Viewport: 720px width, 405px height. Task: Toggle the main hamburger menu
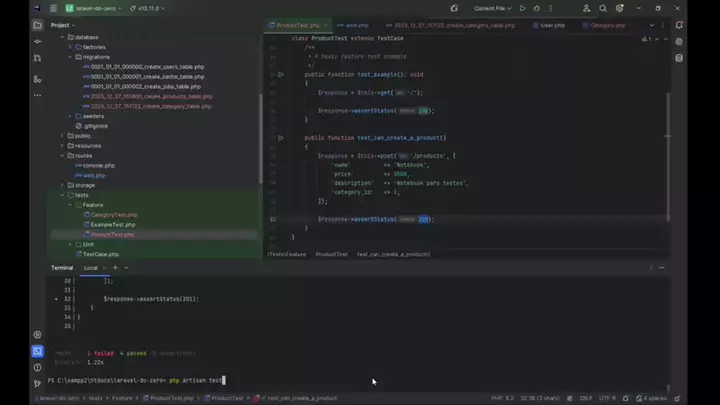point(53,8)
